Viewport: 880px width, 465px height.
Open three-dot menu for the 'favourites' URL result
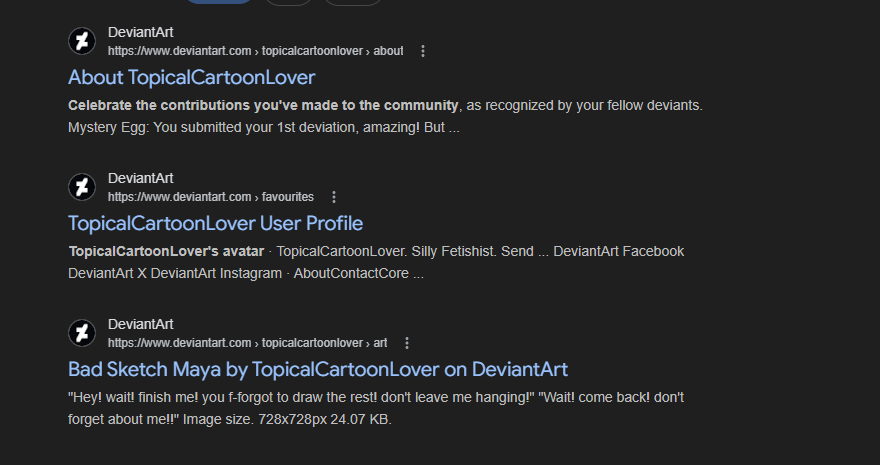(x=334, y=197)
